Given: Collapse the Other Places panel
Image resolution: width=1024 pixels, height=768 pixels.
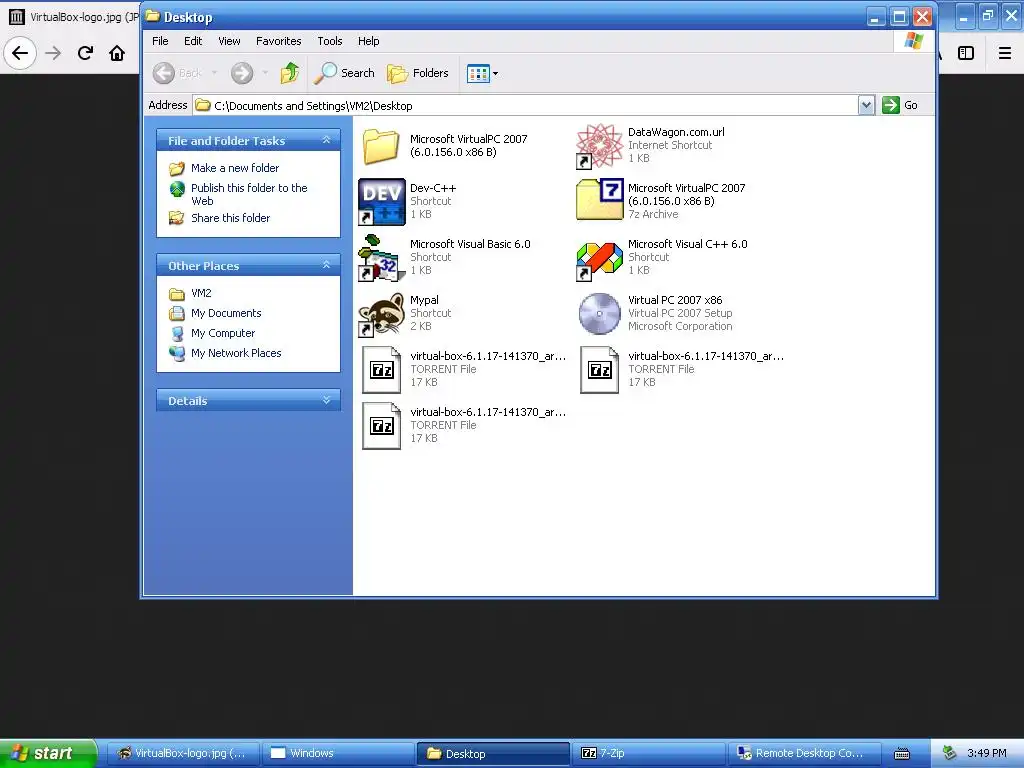Looking at the screenshot, I should 327,264.
